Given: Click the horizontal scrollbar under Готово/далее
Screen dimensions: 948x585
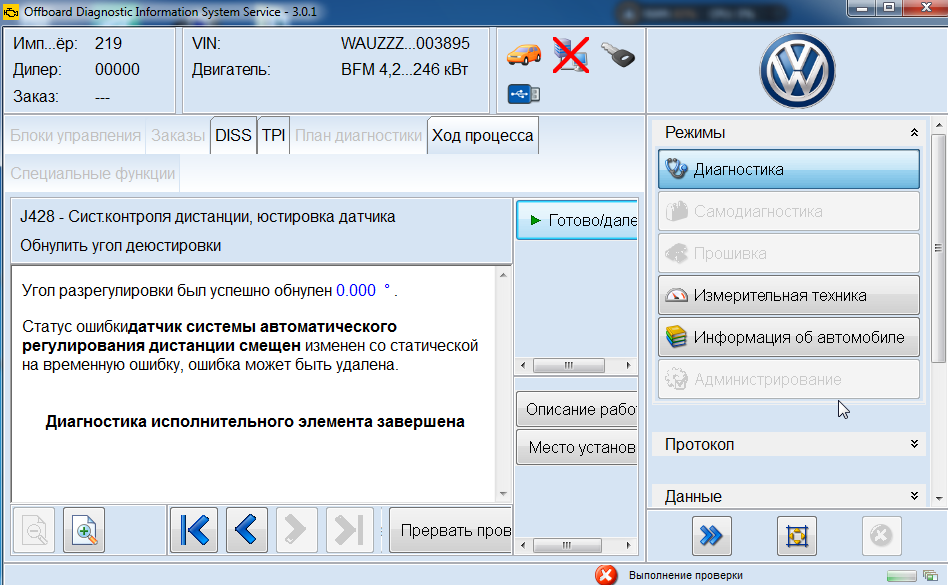Looking at the screenshot, I should click(x=575, y=365).
